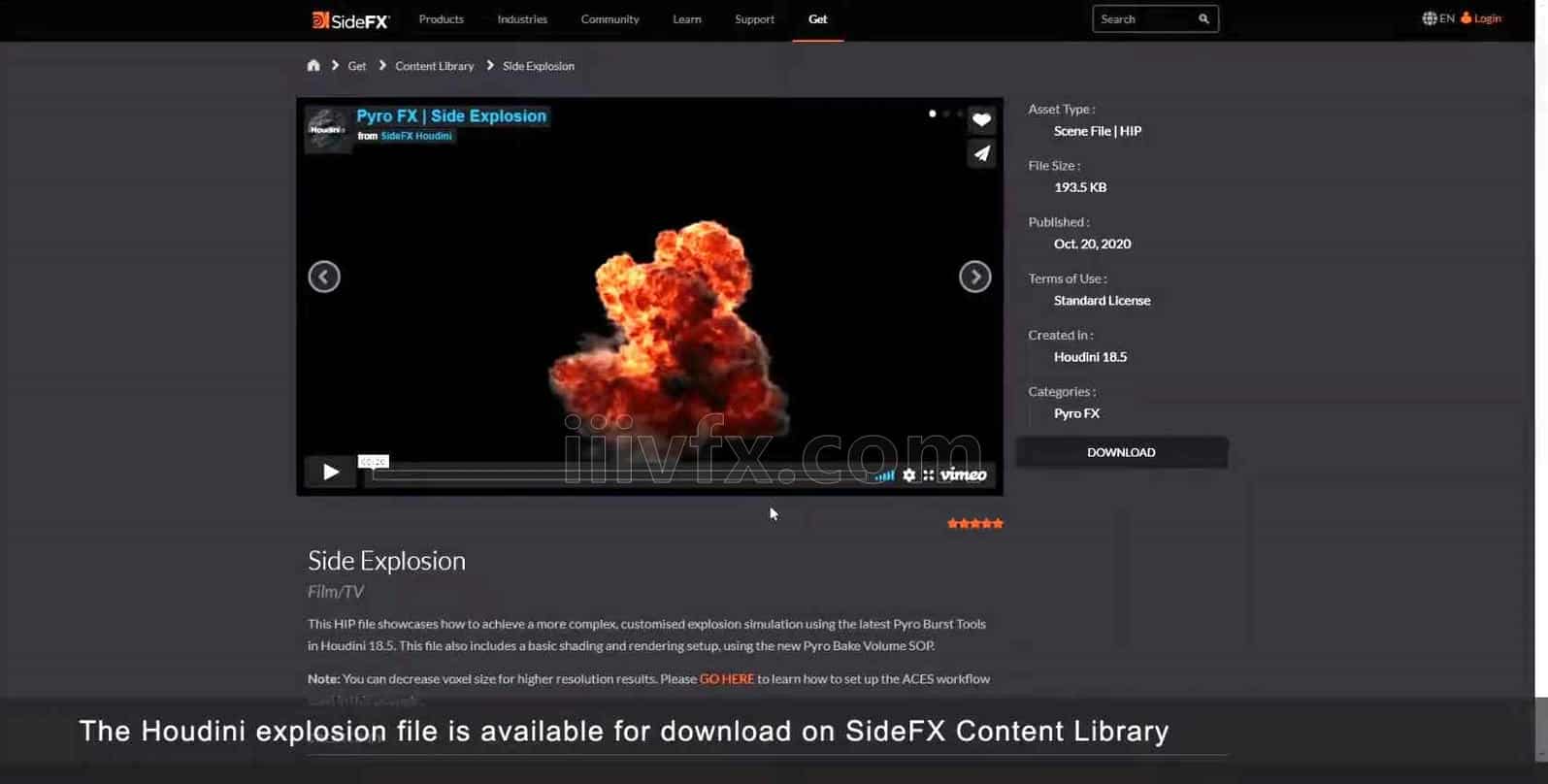
Task: Open the Products menu
Action: 441,19
